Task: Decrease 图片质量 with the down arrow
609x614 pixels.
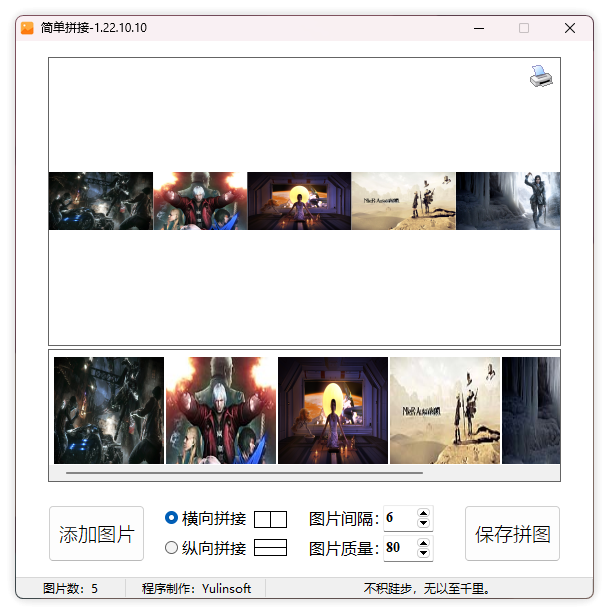Action: 423,553
